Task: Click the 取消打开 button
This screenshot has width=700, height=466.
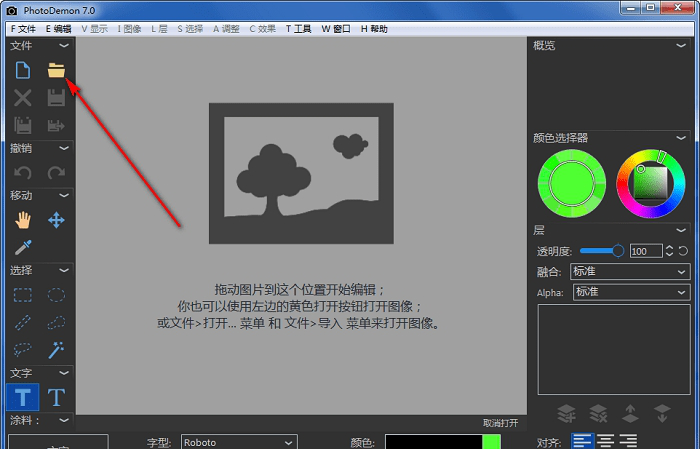Action: (x=500, y=423)
